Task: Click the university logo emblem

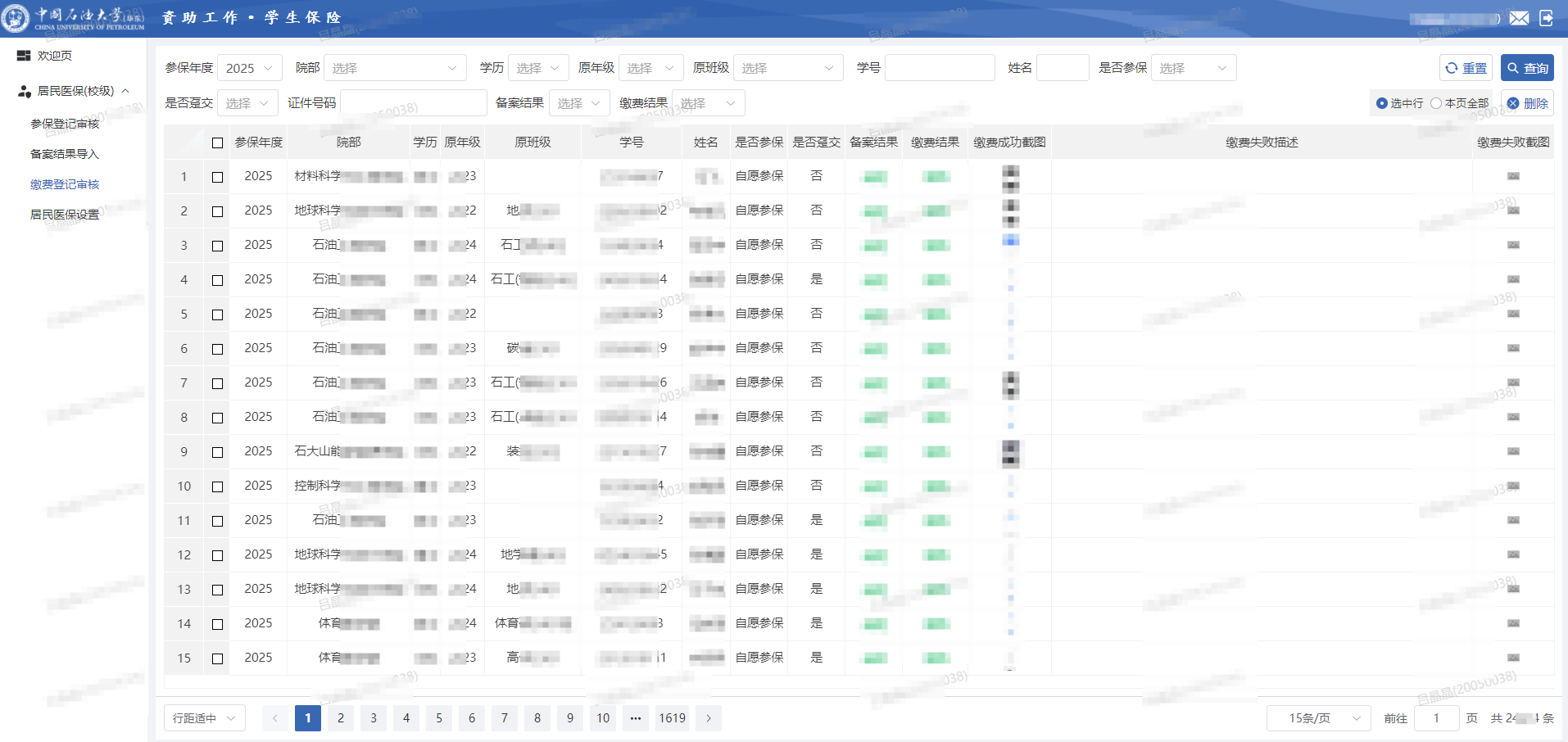Action: tap(15, 18)
